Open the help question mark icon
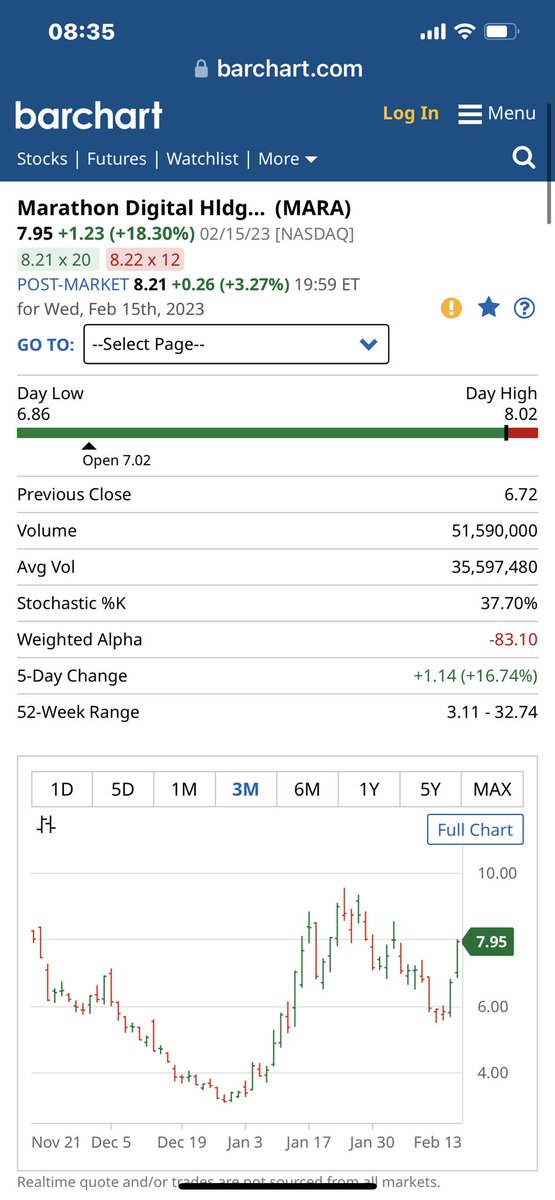Viewport: 555px width, 1200px height. (524, 308)
